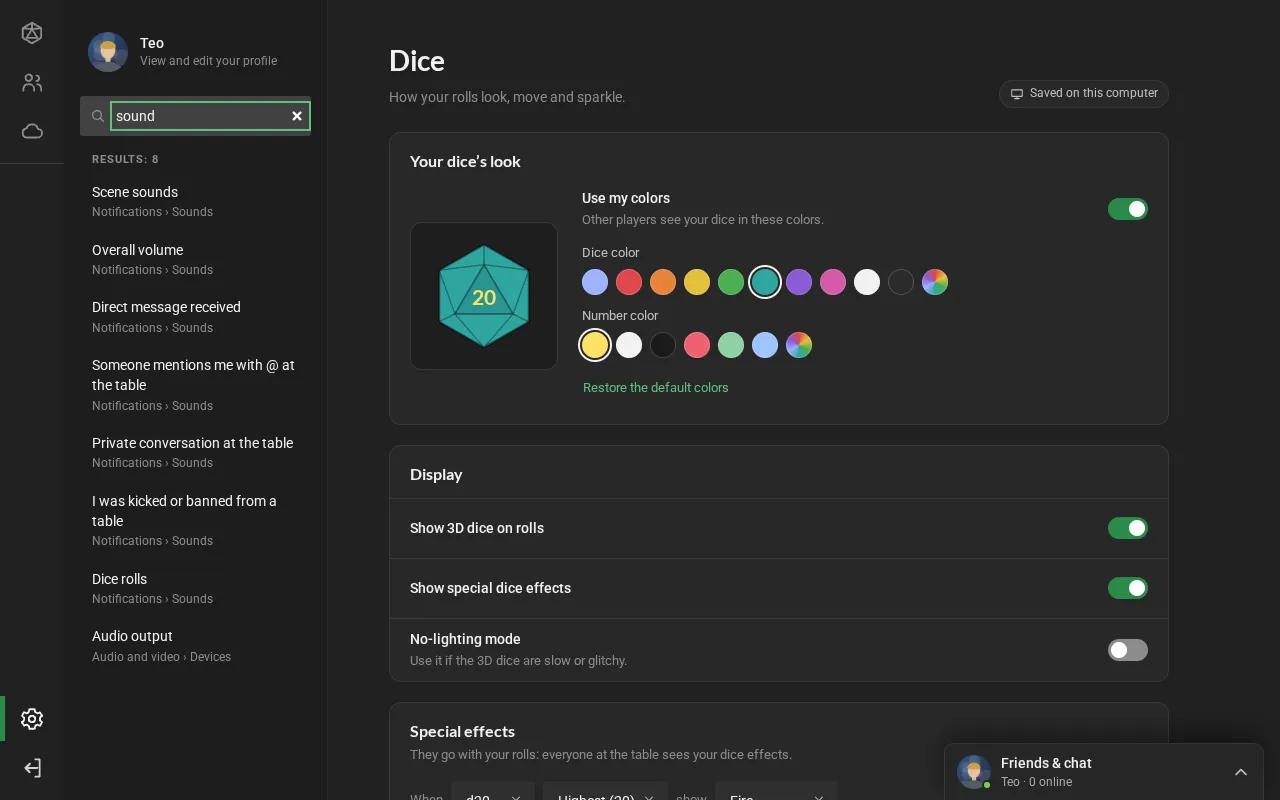Image resolution: width=1280 pixels, height=800 pixels.
Task: Open the Audio output search result
Action: click(195, 646)
